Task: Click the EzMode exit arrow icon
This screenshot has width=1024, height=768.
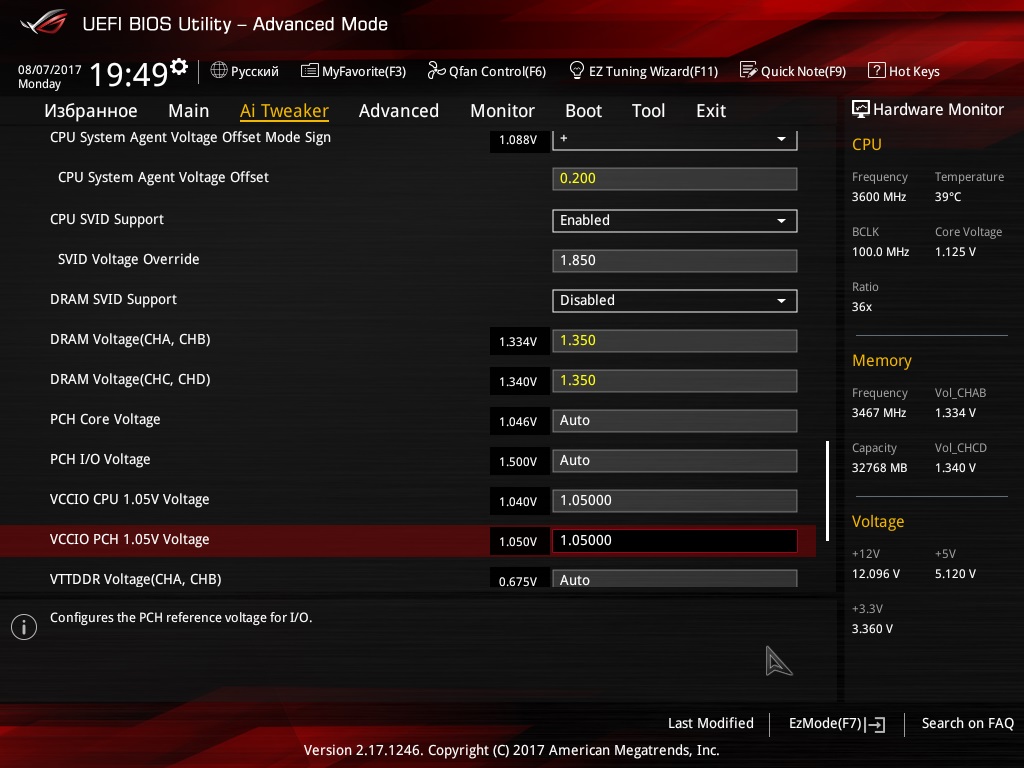Action: pyautogui.click(x=876, y=724)
